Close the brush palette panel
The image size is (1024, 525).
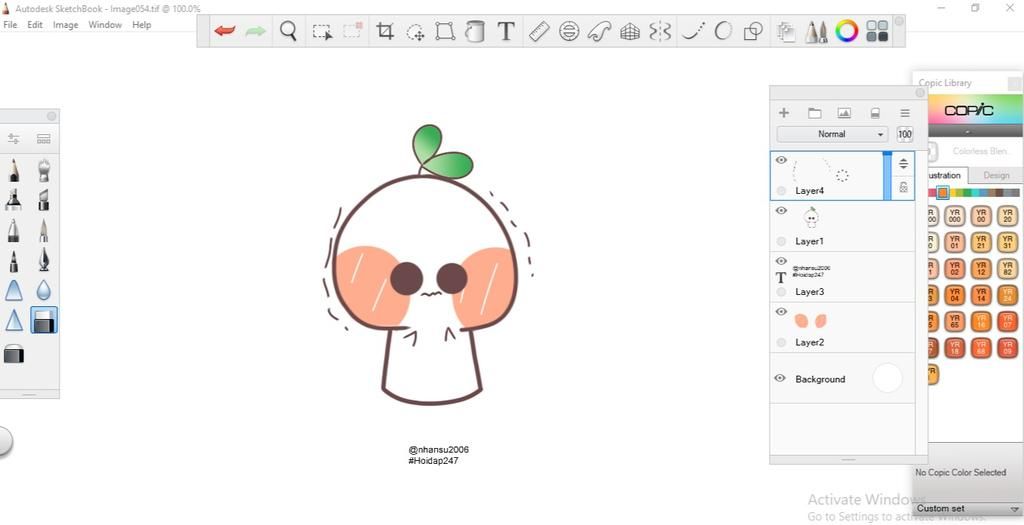[52, 116]
